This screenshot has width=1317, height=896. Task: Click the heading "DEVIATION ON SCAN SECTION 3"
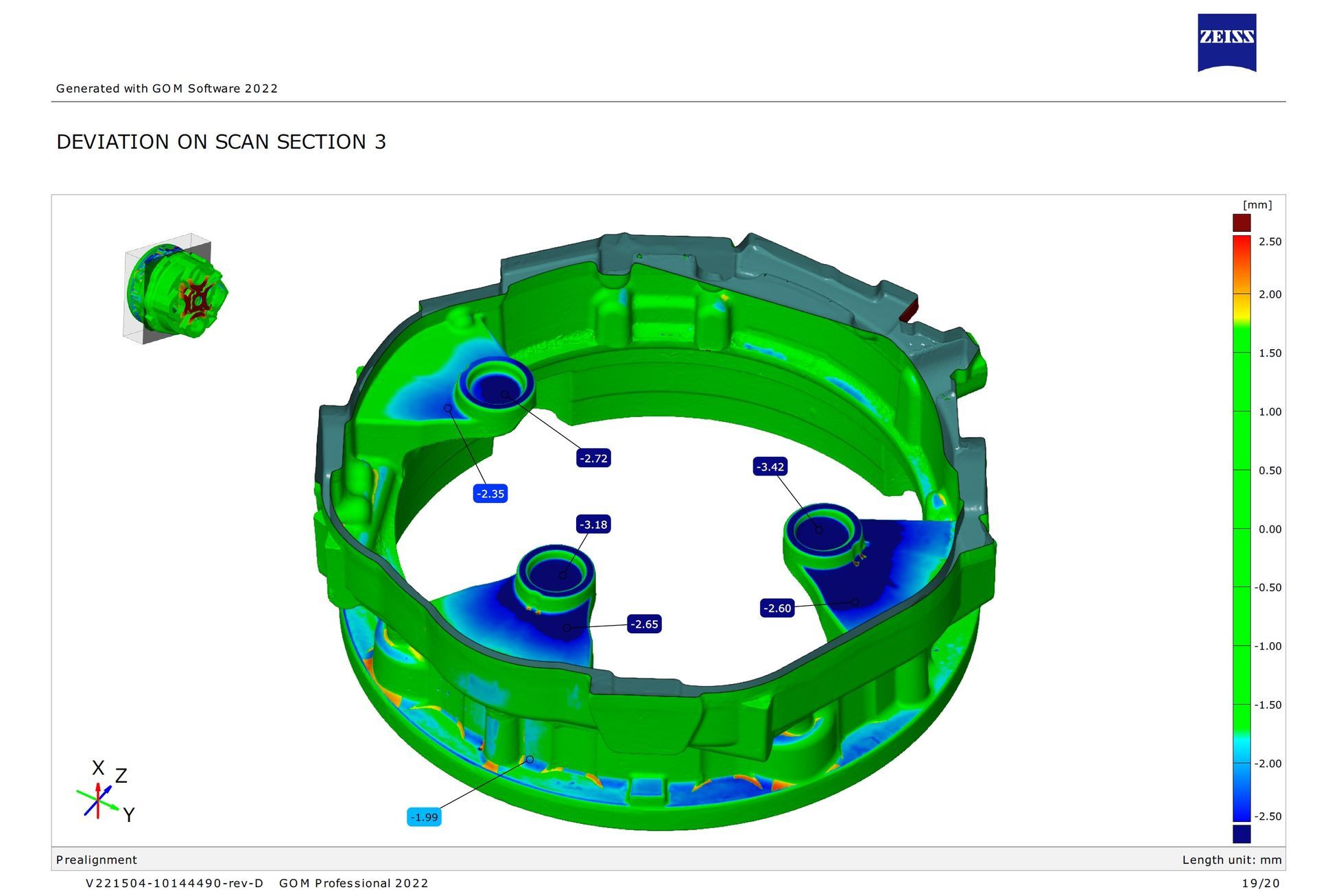click(221, 142)
